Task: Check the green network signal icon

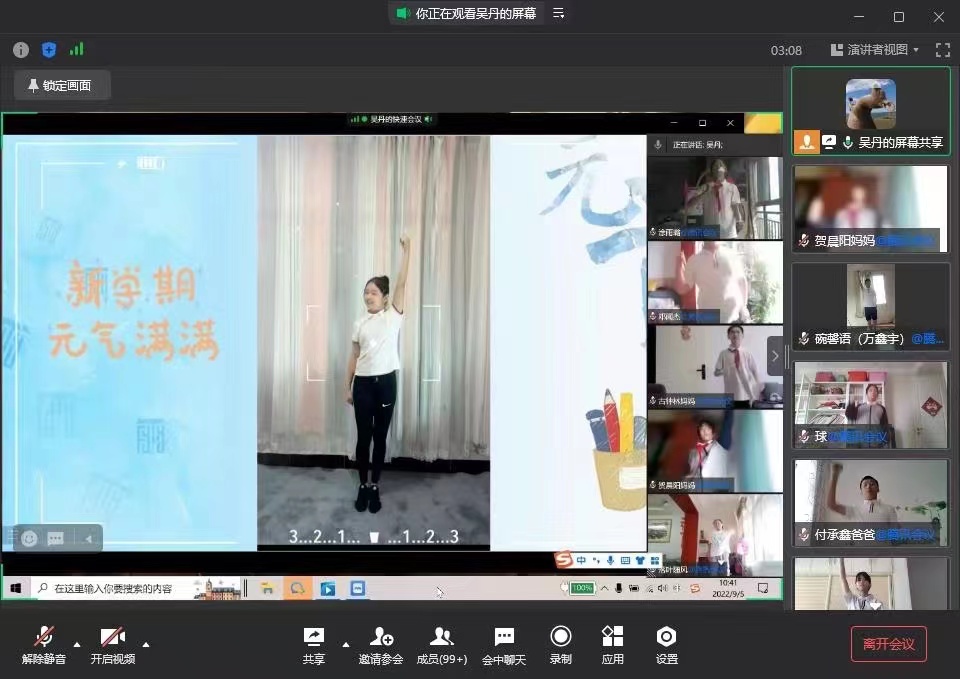Action: tap(77, 50)
